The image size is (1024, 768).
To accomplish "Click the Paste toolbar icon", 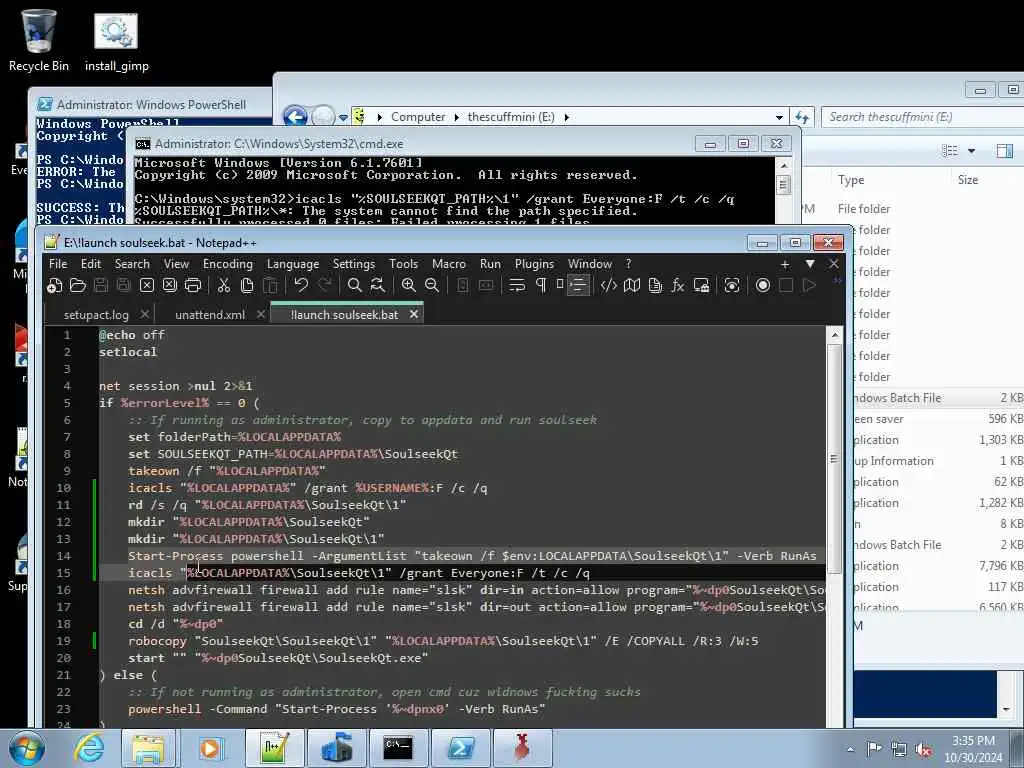I will pos(270,285).
